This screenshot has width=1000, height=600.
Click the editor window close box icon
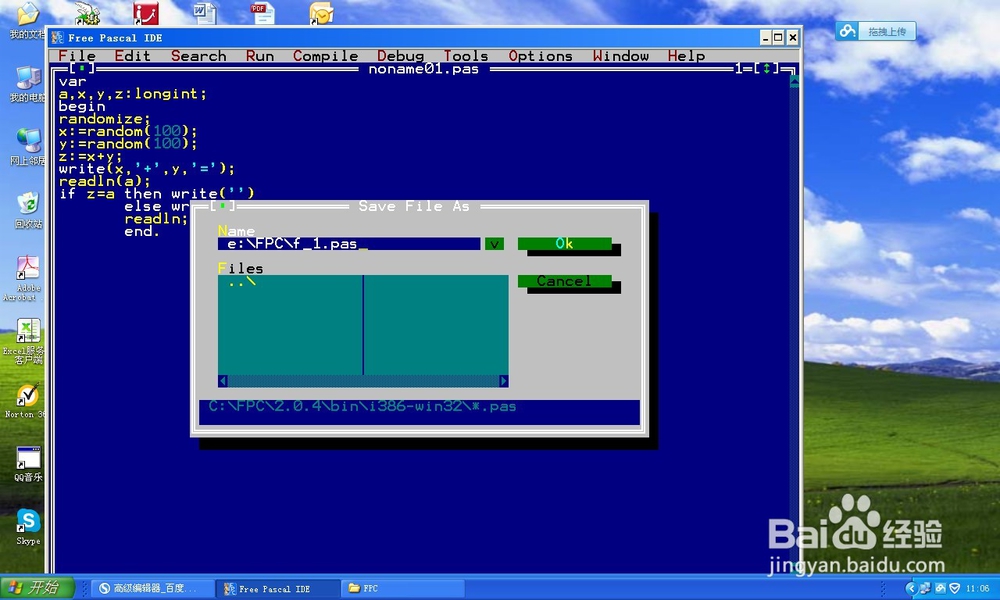point(82,68)
